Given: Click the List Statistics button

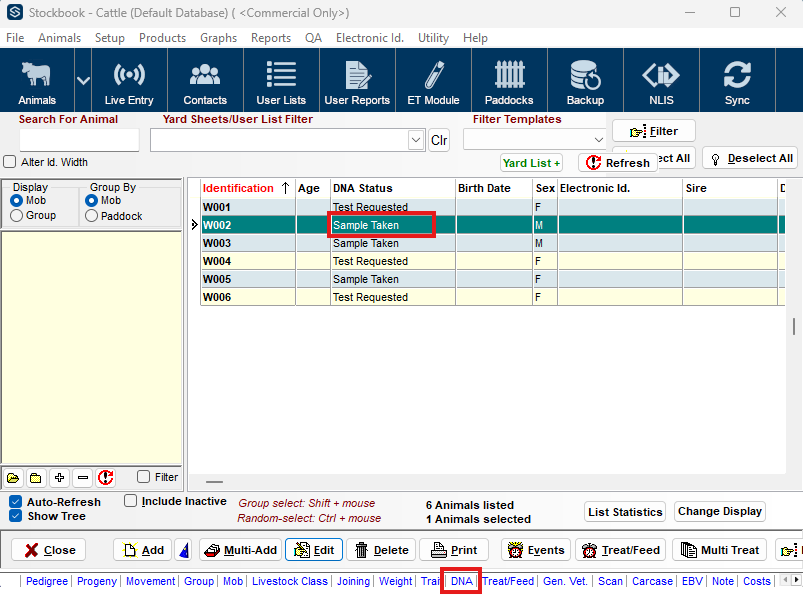Looking at the screenshot, I should (625, 512).
